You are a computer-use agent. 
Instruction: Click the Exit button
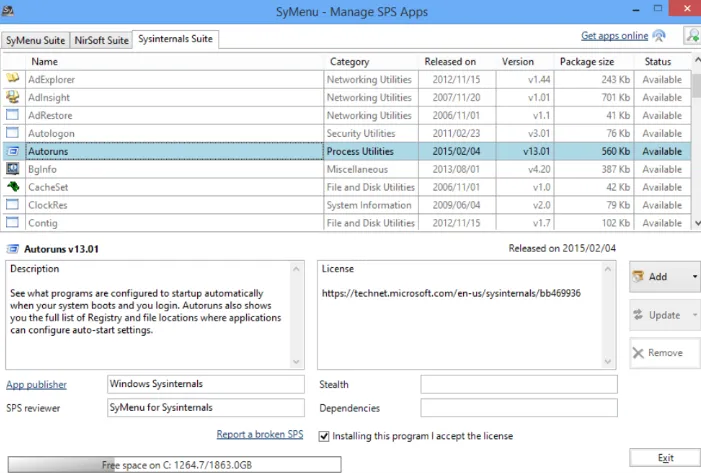[x=665, y=458]
